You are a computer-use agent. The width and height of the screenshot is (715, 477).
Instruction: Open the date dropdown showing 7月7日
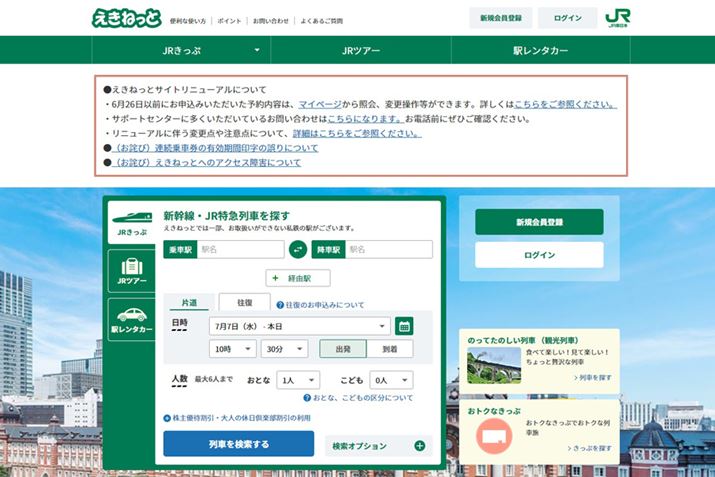299,326
